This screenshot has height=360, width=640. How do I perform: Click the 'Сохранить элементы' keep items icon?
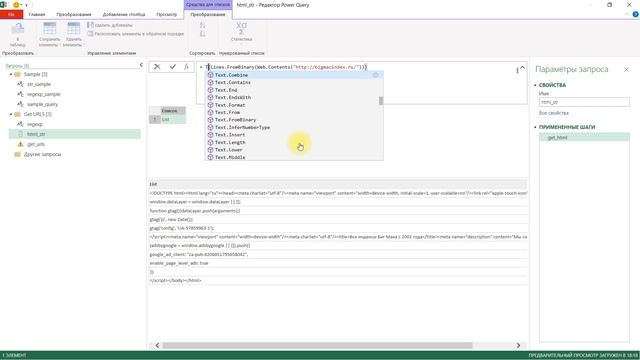49,29
